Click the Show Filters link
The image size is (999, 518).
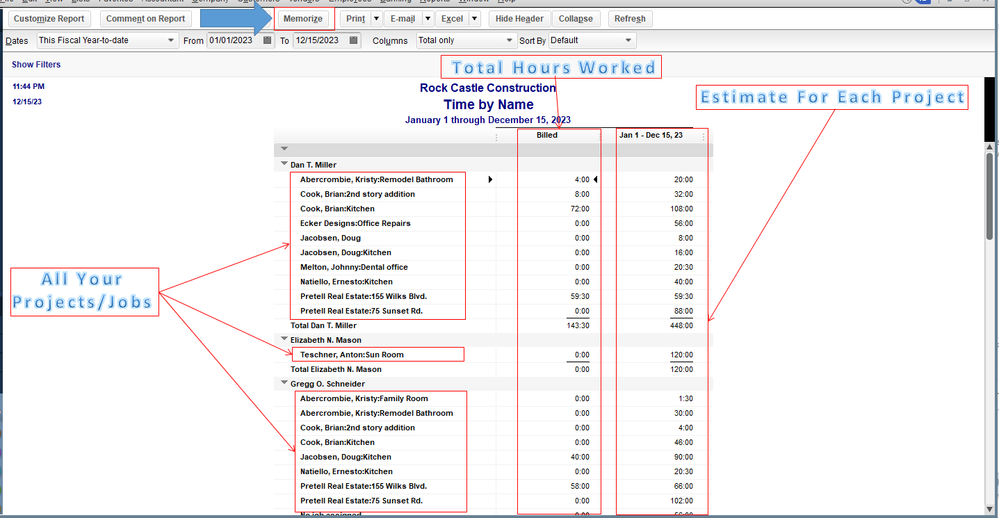pos(36,64)
